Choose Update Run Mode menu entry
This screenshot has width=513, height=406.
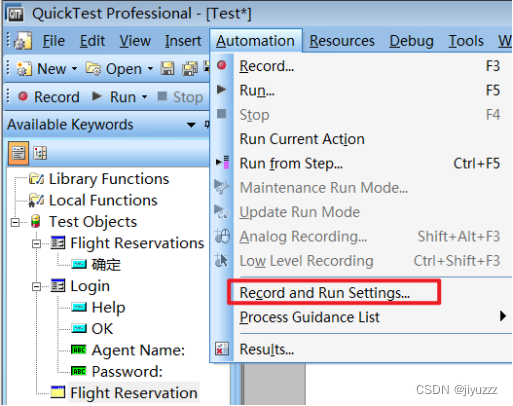[x=361, y=212]
